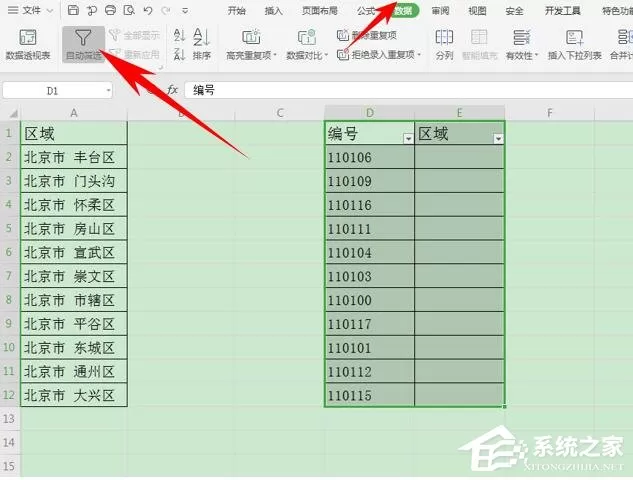Click the formula bar showing 编号
The height and width of the screenshot is (480, 633).
point(408,90)
